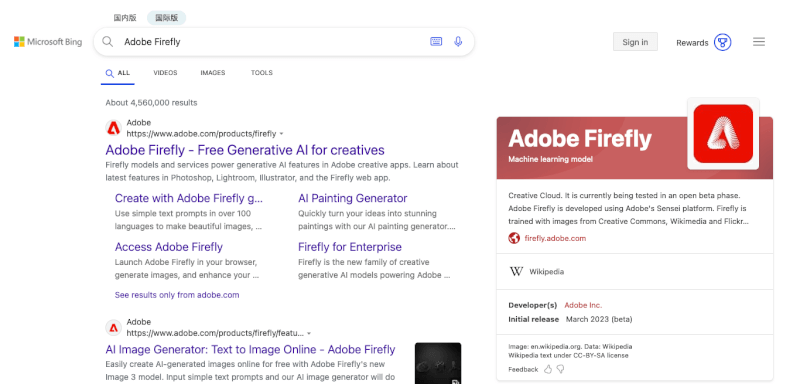Click the Adobe Firefly knowledge panel title
The image size is (800, 384).
(x=580, y=139)
